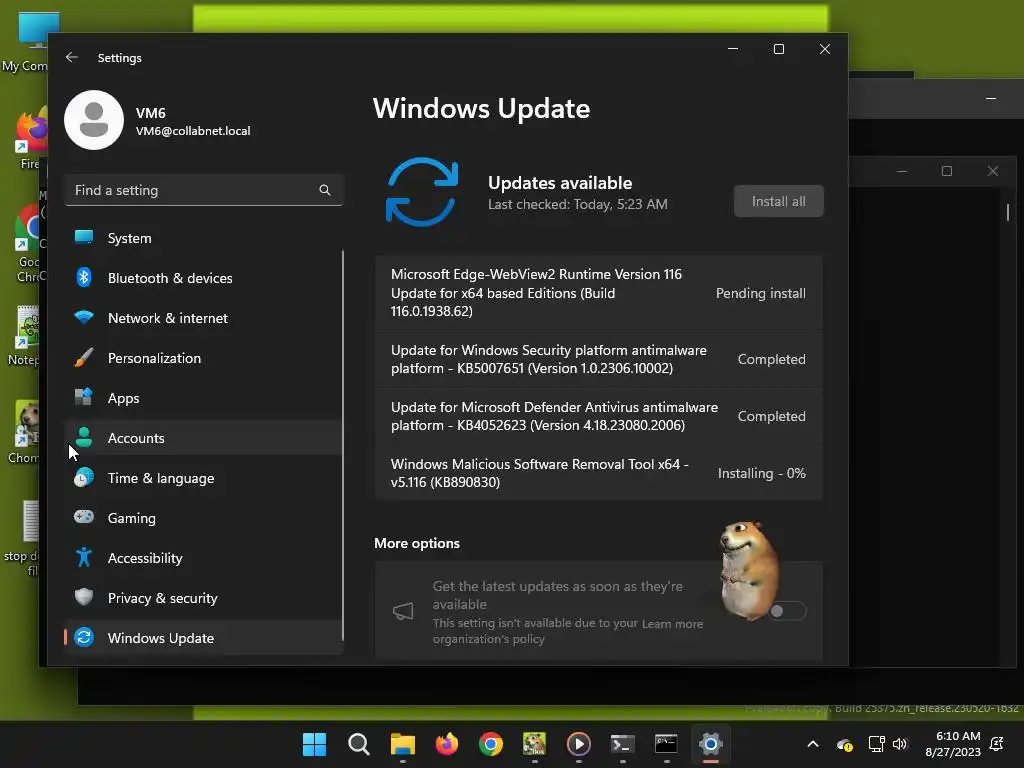Select Accounts in the sidebar
This screenshot has height=768, width=1024.
point(204,438)
